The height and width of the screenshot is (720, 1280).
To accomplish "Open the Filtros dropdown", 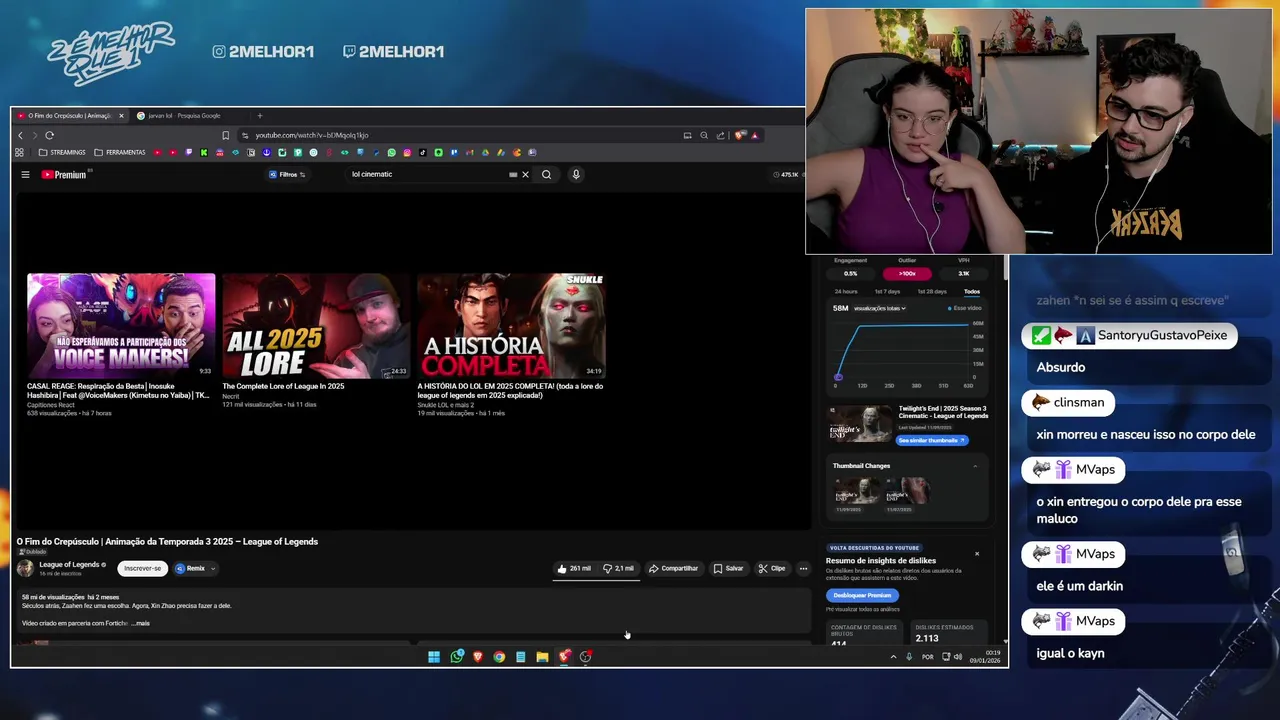I will (287, 174).
